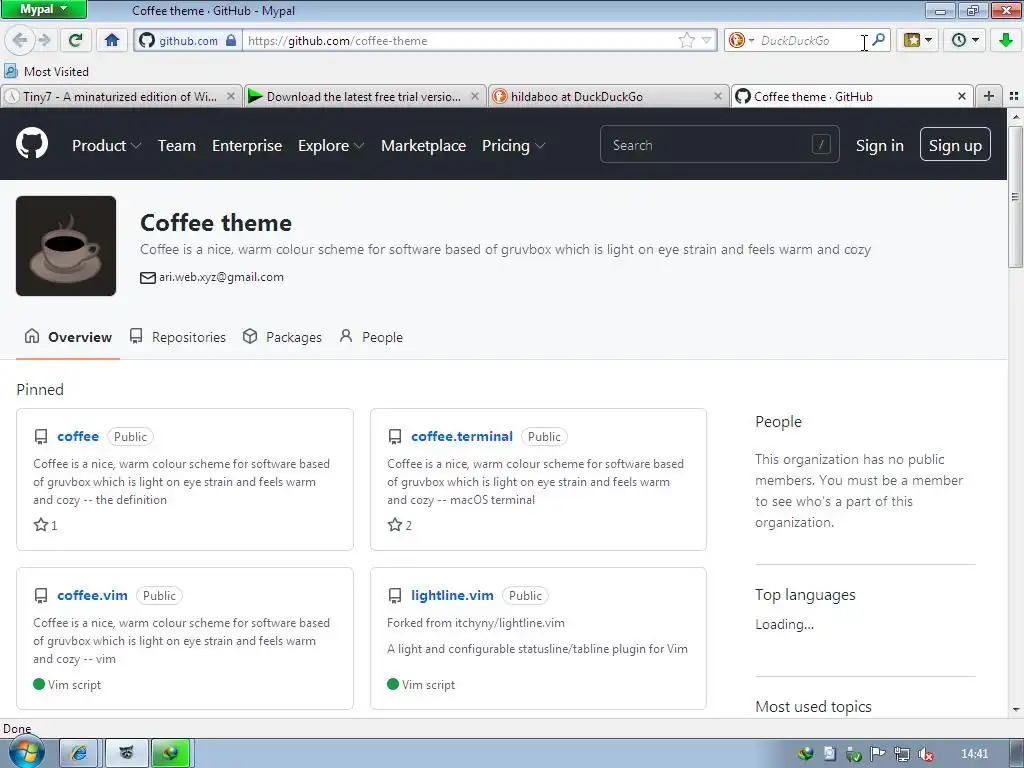Reload the page with the refresh icon
This screenshot has height=768, width=1024.
coord(75,40)
